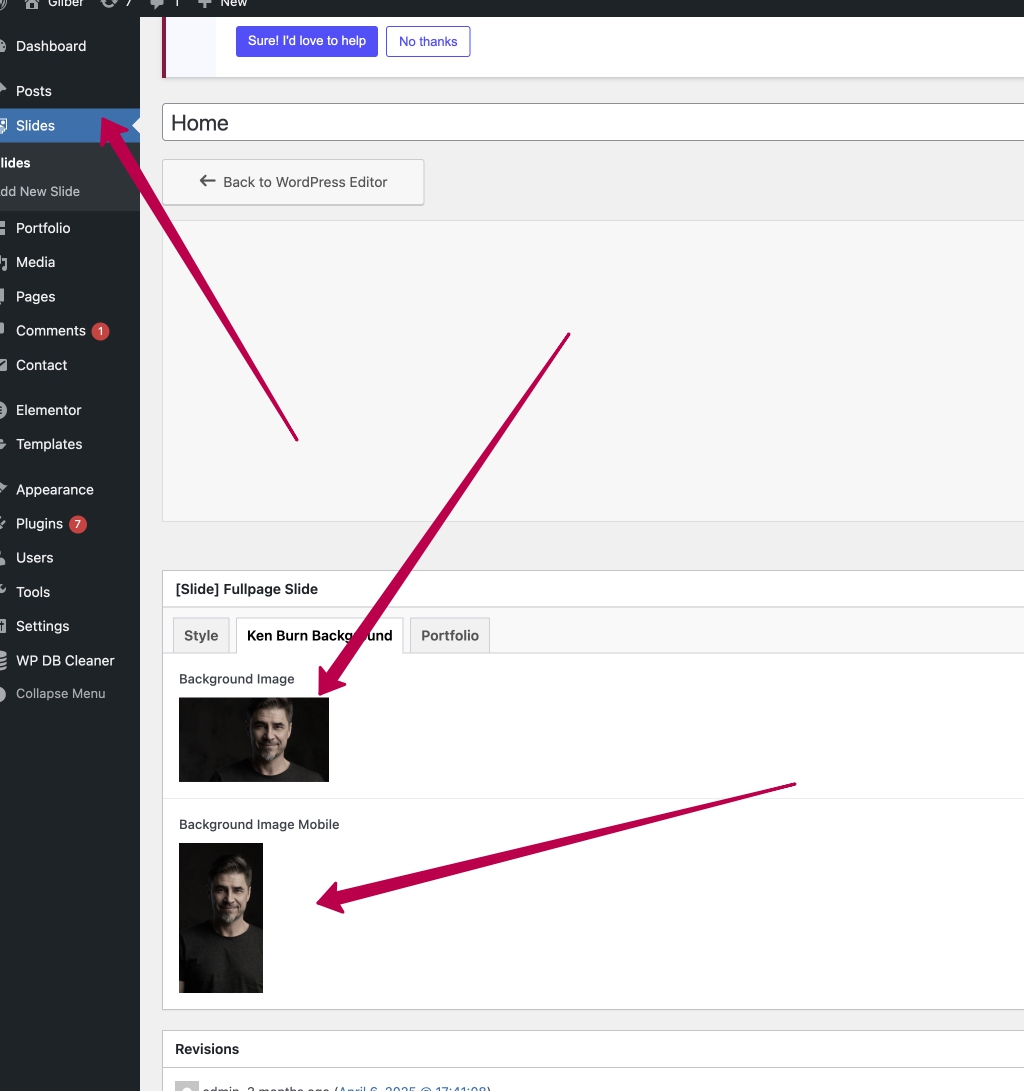The height and width of the screenshot is (1091, 1024).
Task: Open Dashboard from the sidebar
Action: (50, 46)
